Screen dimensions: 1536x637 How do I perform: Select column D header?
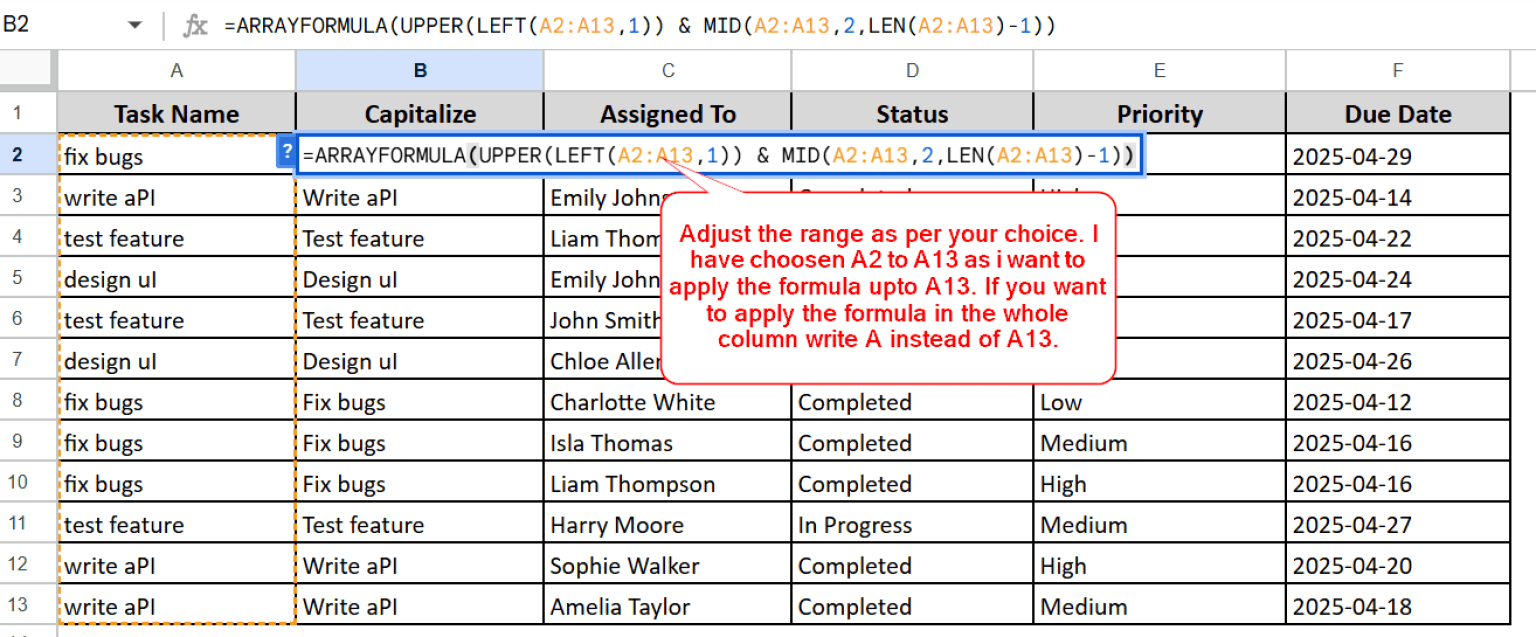(912, 70)
